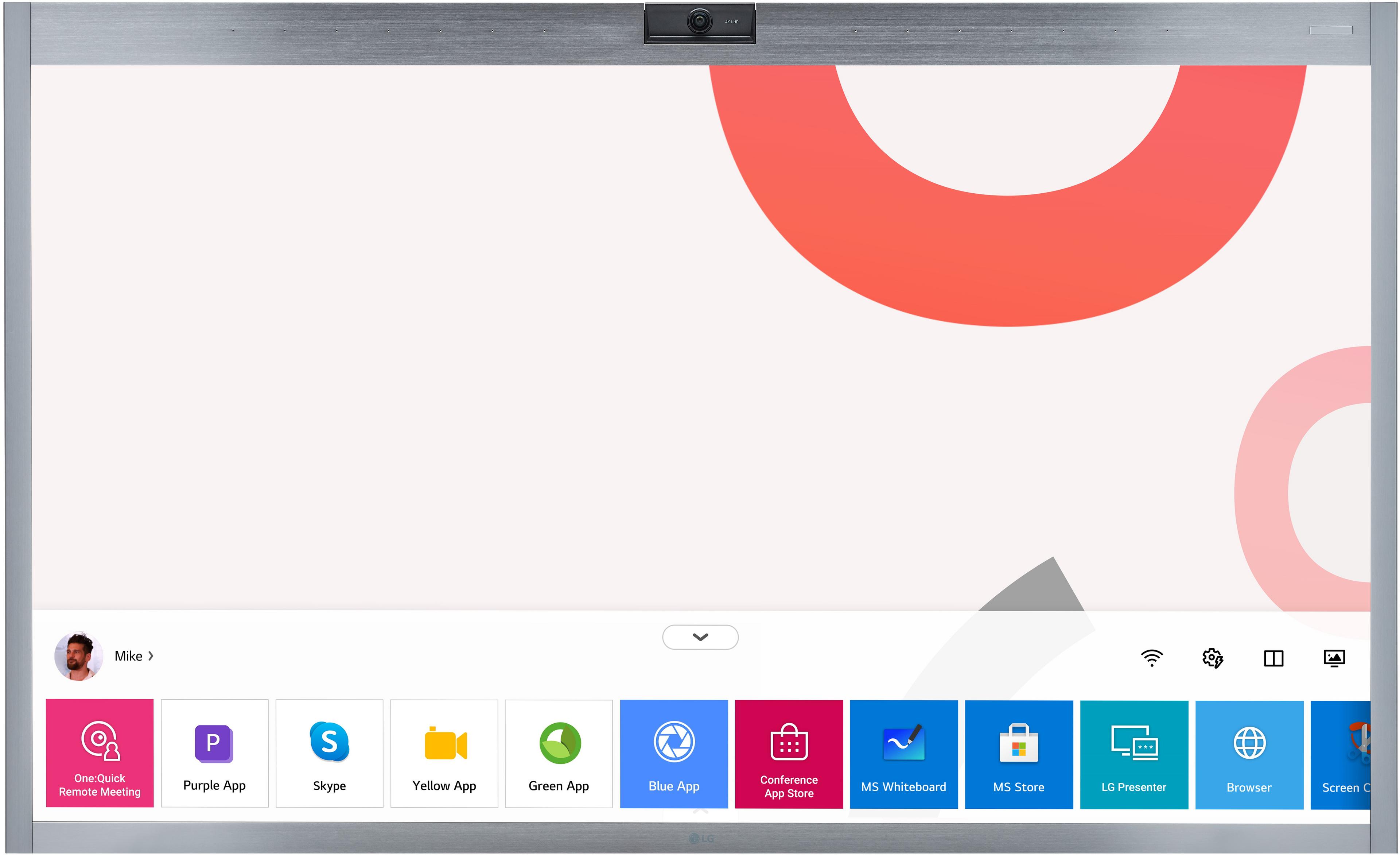This screenshot has width=1400, height=855.
Task: Start the Browser app
Action: 1249,753
